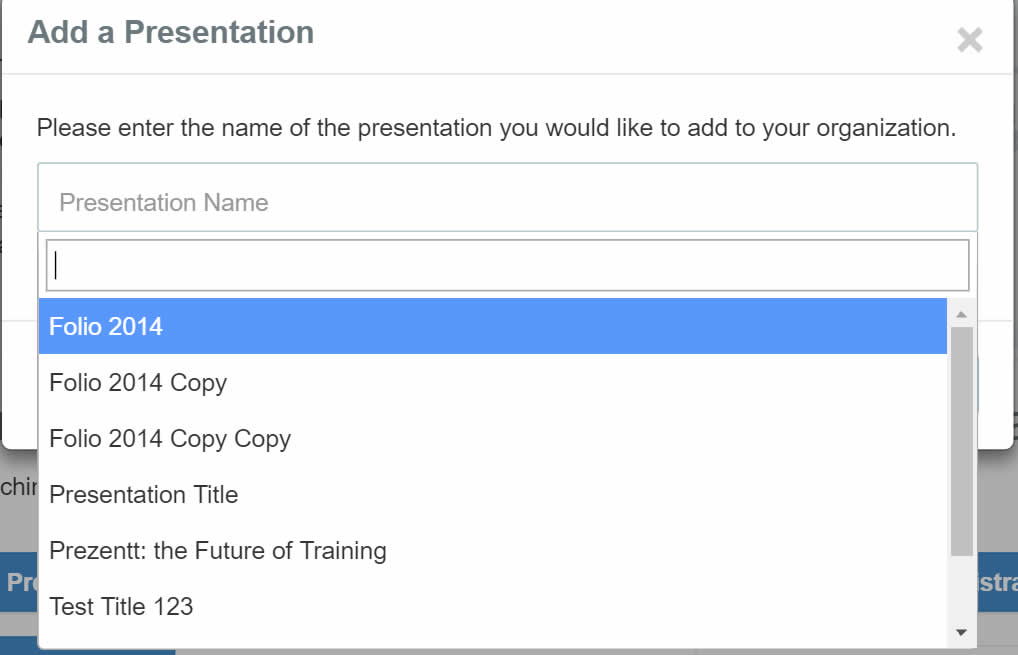The width and height of the screenshot is (1018, 655).
Task: Select the highlighted Folio 2014 option
Action: (493, 326)
